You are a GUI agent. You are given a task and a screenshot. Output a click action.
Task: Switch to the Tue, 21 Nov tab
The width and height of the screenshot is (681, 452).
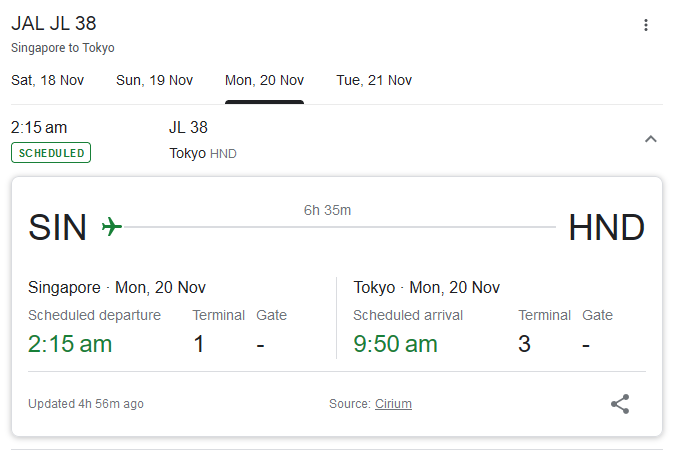[374, 80]
